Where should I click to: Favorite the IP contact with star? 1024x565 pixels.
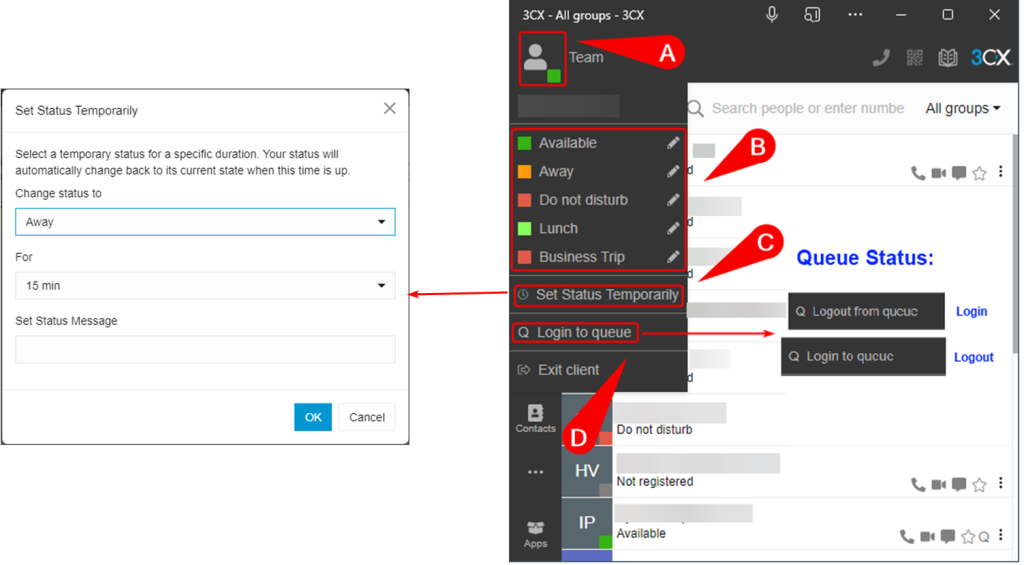968,537
